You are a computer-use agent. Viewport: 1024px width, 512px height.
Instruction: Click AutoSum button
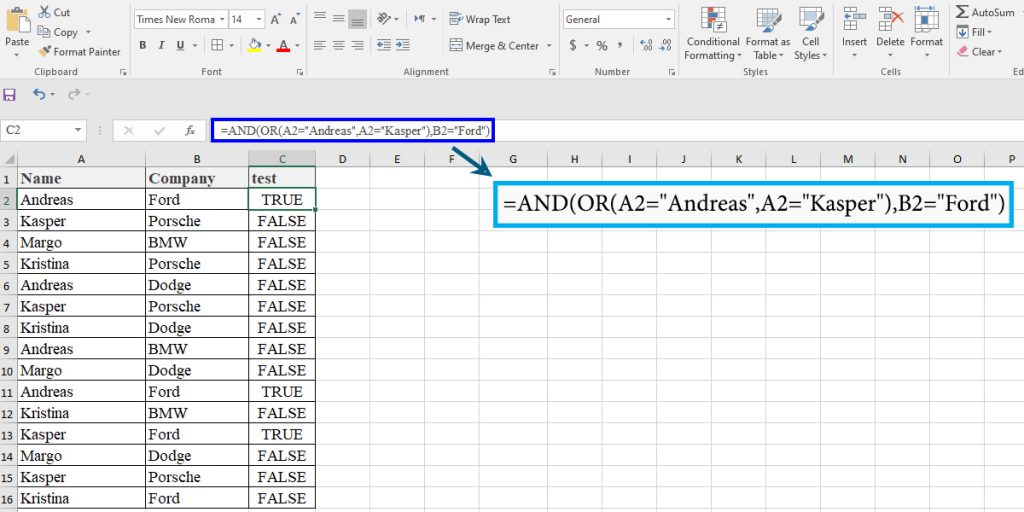pos(985,12)
